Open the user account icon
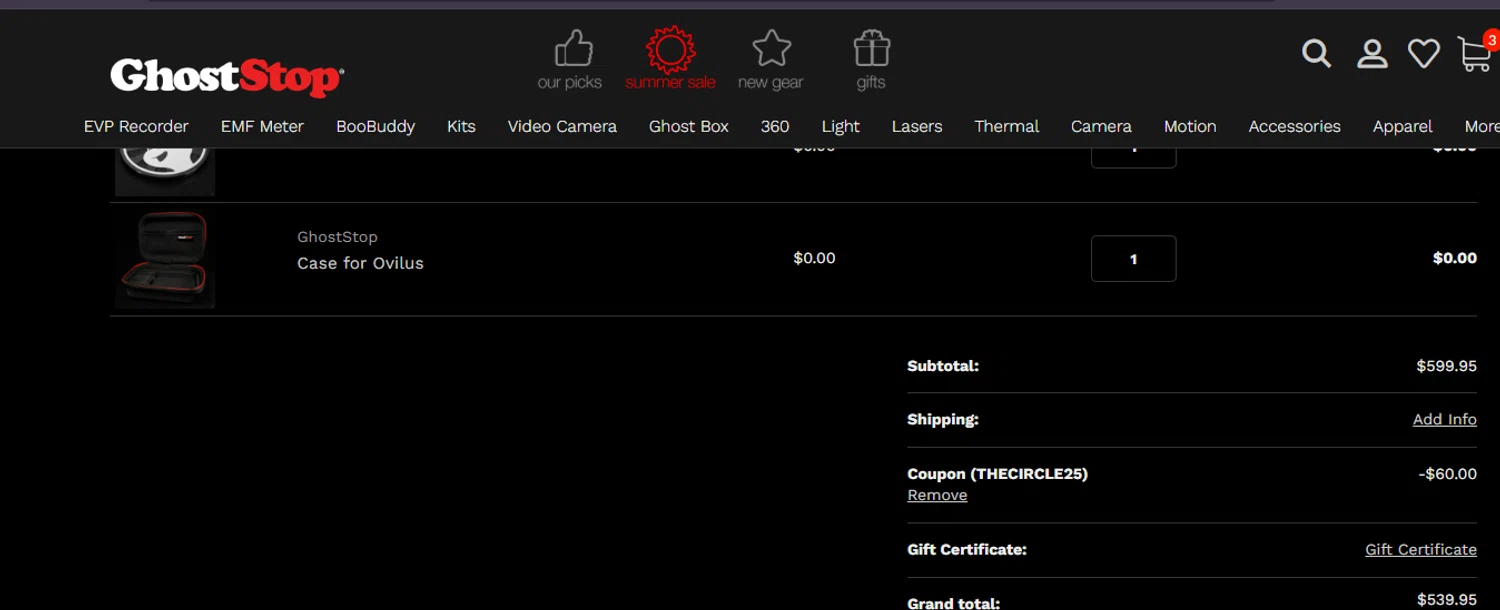This screenshot has width=1500, height=610. (1372, 54)
